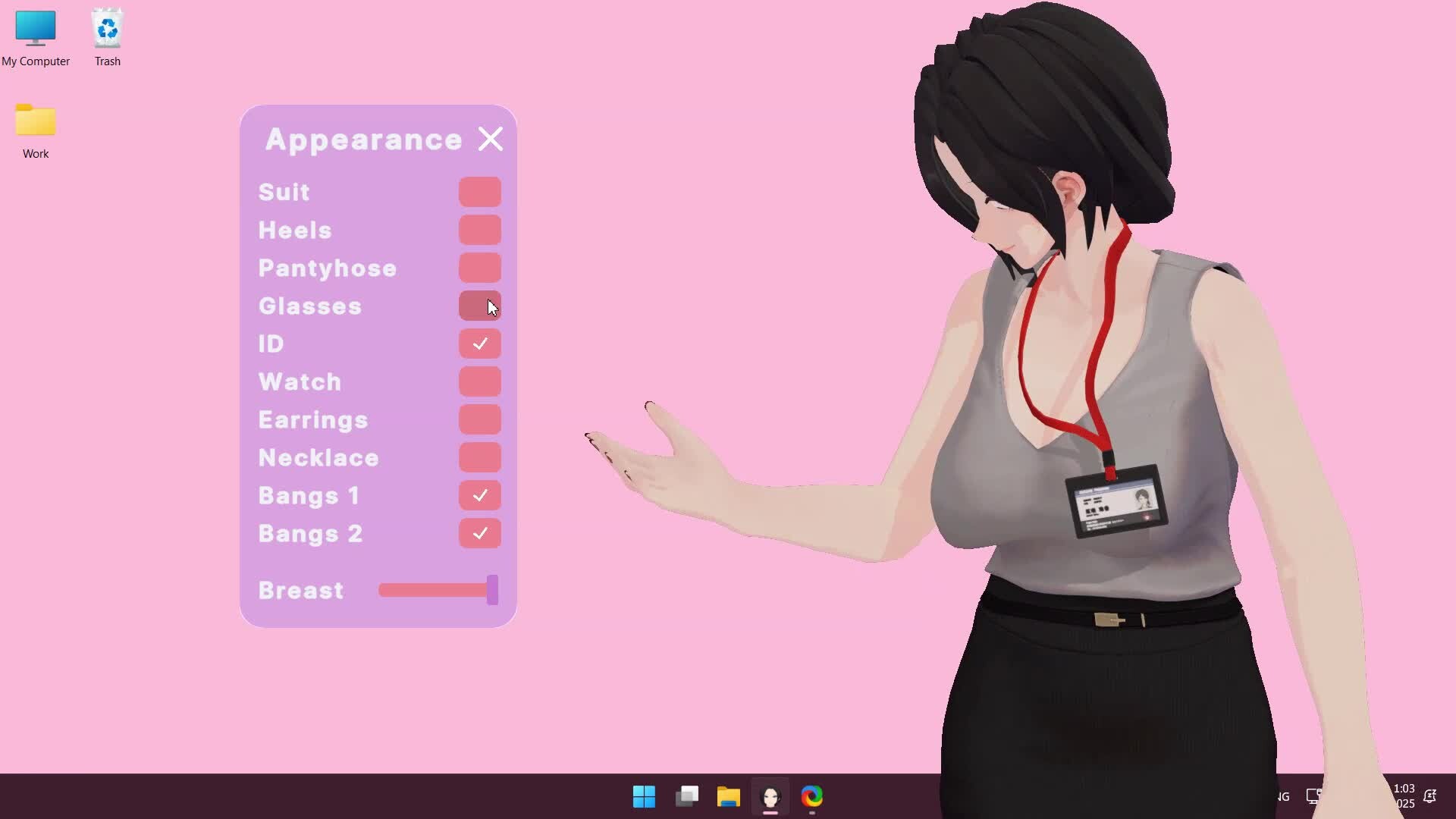
Task: Click the Breast slider track
Action: click(x=432, y=590)
